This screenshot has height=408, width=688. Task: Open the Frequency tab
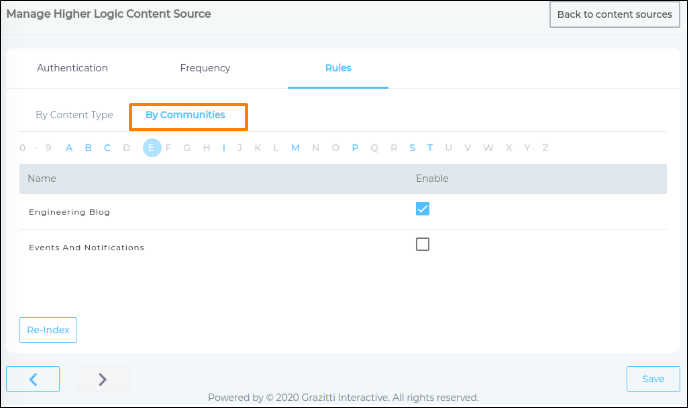coord(205,68)
